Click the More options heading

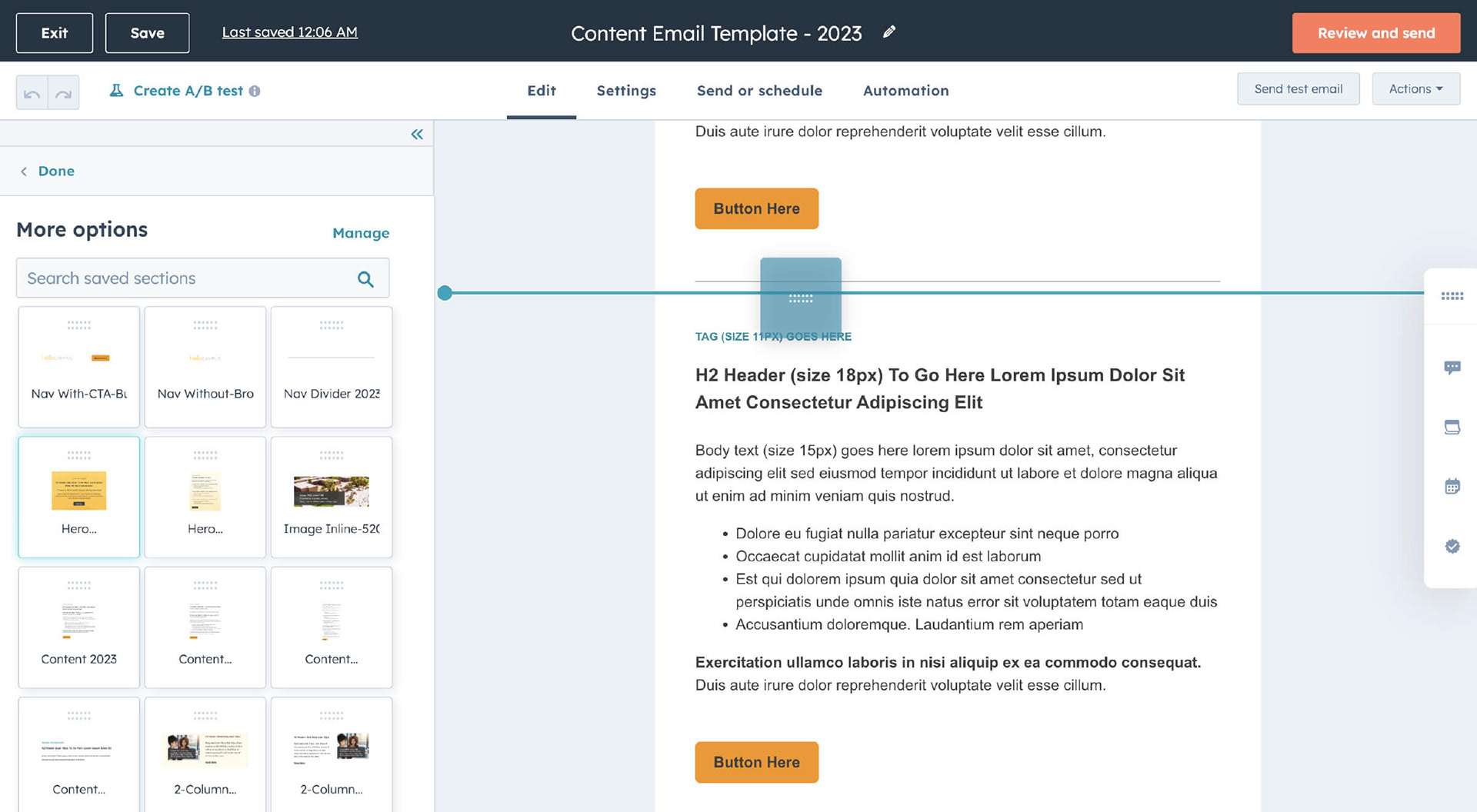click(82, 230)
